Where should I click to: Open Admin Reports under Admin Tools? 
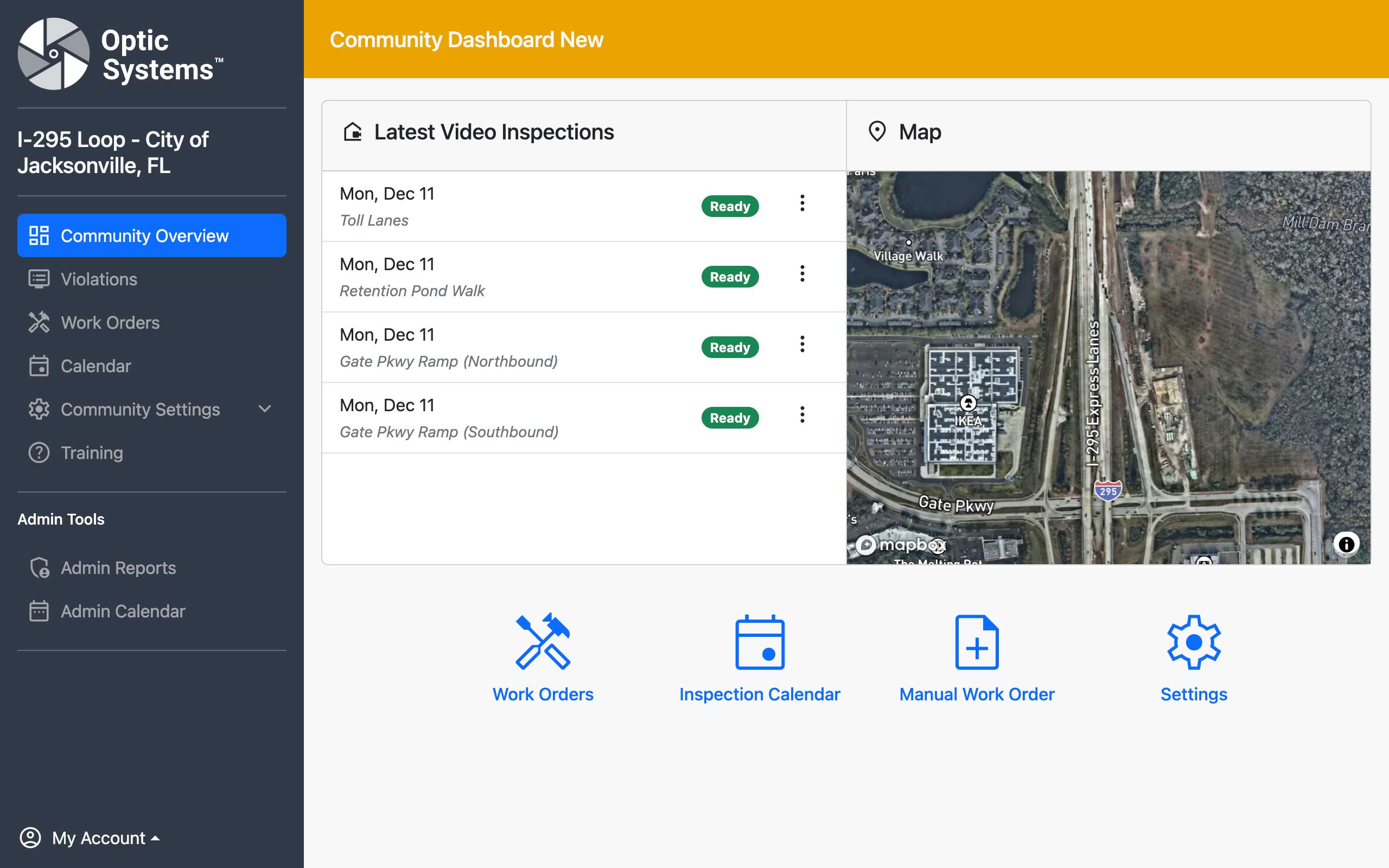click(x=118, y=568)
